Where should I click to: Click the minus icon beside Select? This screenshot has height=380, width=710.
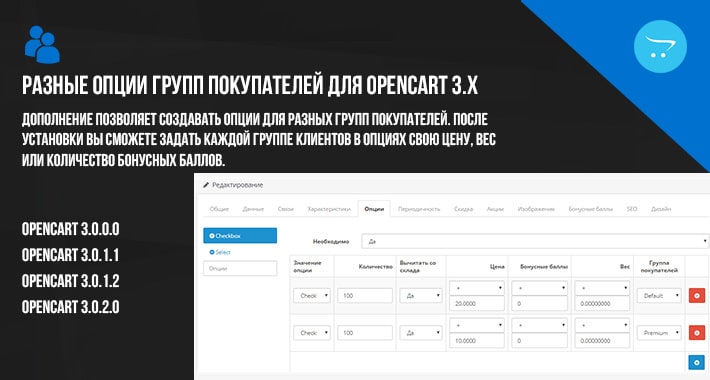click(x=212, y=252)
